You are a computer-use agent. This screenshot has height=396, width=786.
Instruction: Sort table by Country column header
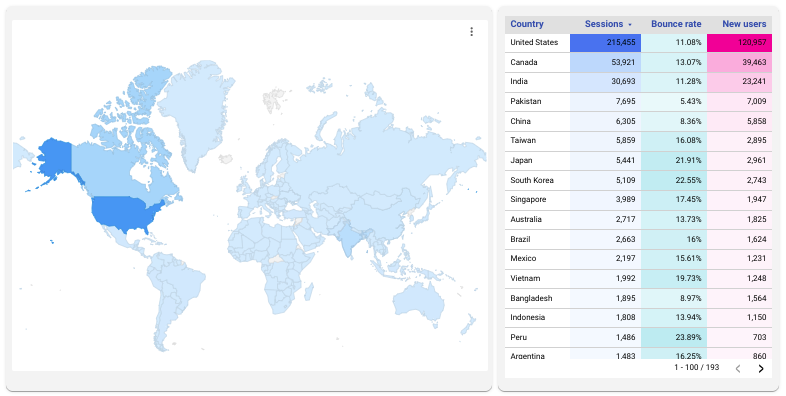(x=526, y=24)
